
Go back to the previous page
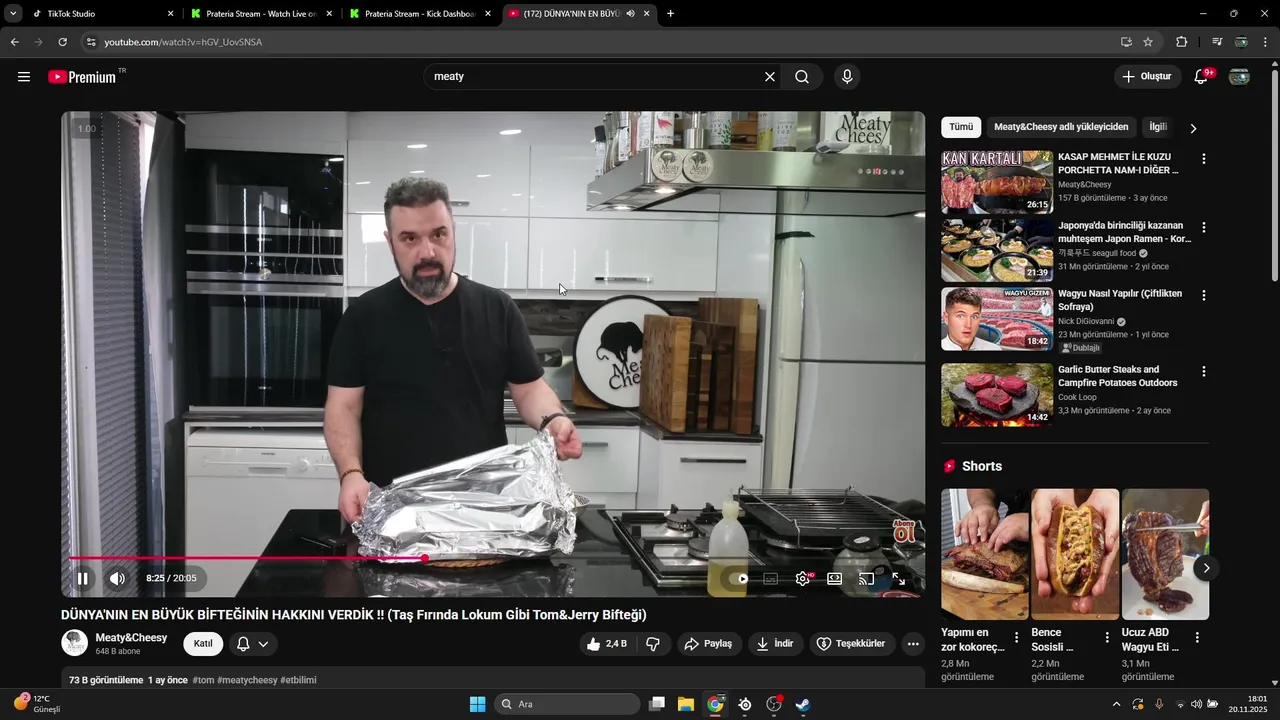coord(14,42)
